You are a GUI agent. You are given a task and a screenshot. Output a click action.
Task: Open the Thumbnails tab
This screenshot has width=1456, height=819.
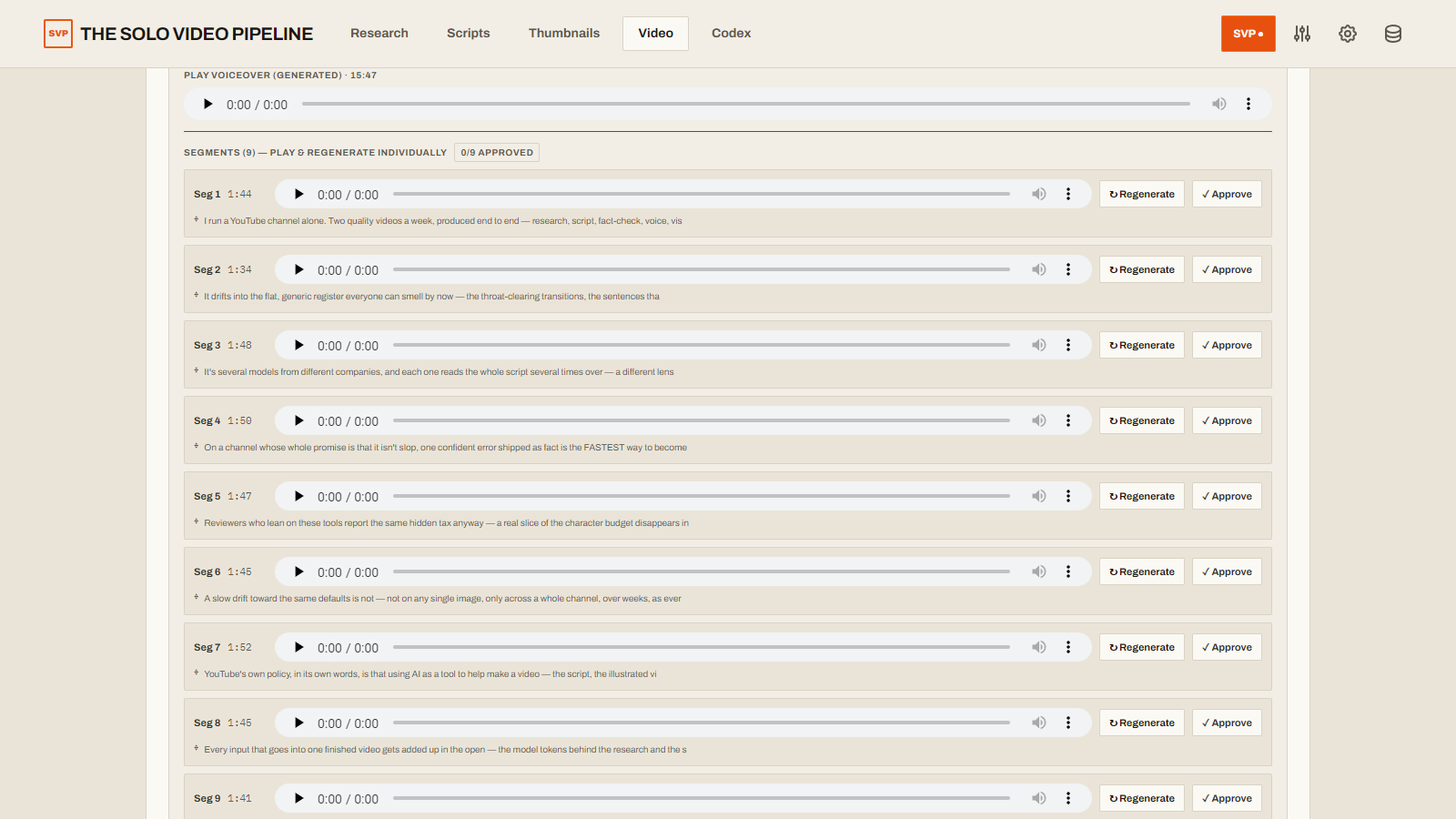pos(564,34)
